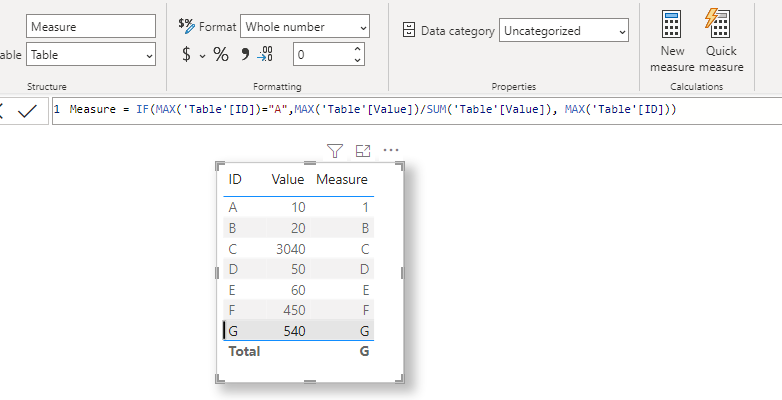Select the row cell with ID F

(x=232, y=310)
